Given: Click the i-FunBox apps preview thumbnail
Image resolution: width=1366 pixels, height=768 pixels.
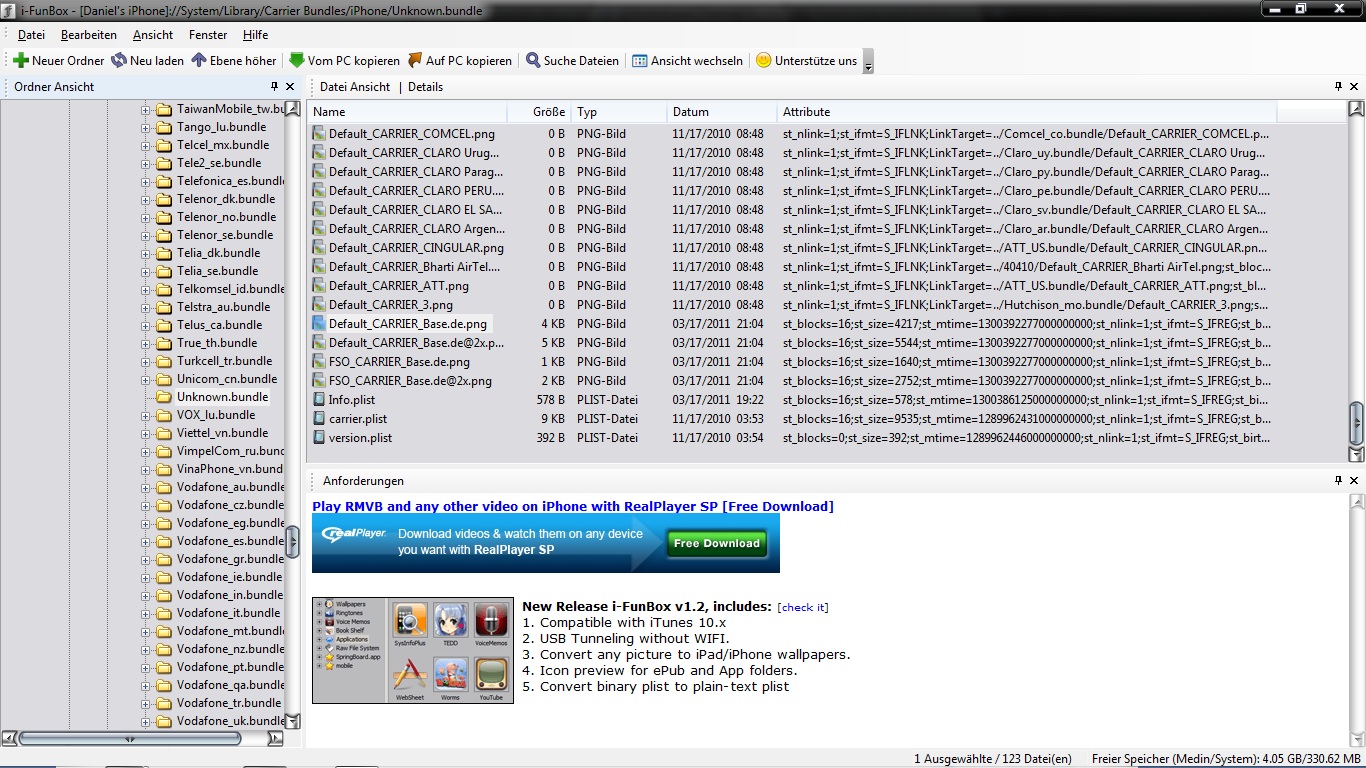Looking at the screenshot, I should 413,650.
